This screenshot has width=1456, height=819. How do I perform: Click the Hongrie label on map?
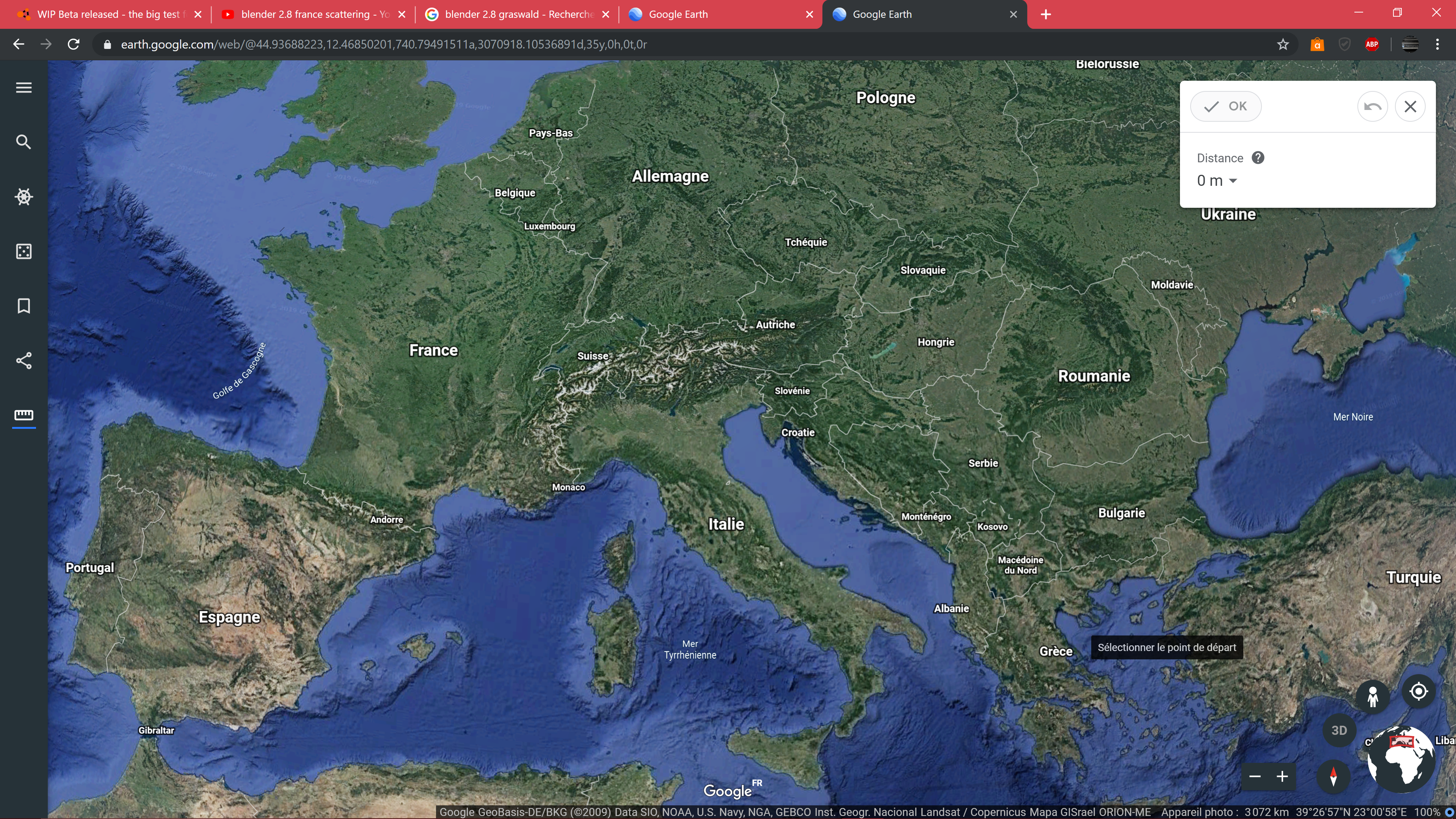936,342
